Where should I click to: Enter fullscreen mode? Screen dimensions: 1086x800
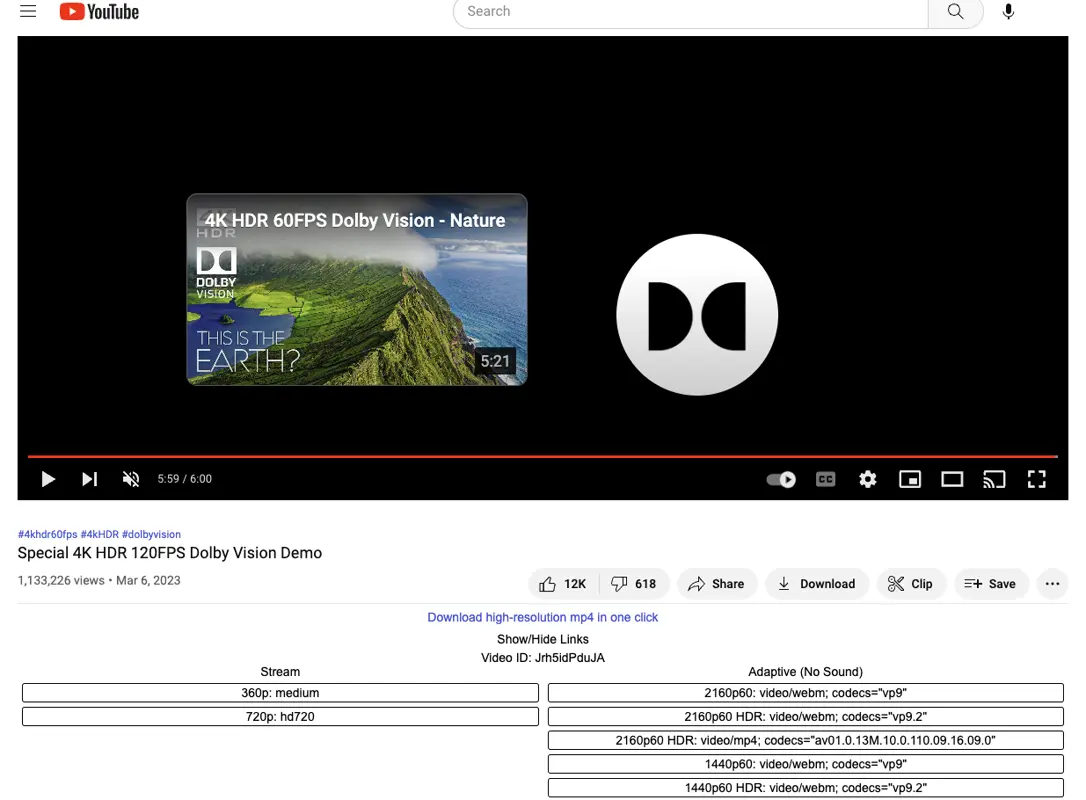click(1036, 479)
